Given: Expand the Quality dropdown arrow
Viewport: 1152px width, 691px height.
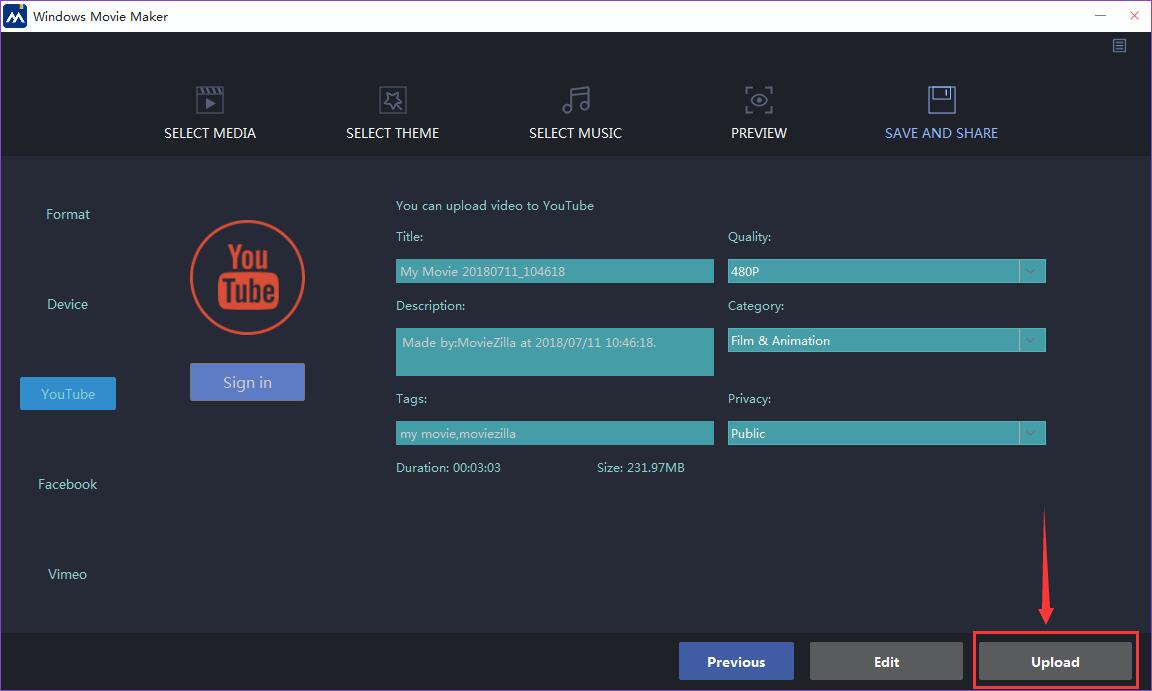Looking at the screenshot, I should 1032,271.
